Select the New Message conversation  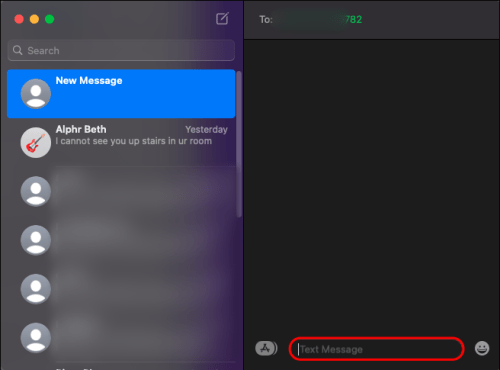[x=121, y=94]
